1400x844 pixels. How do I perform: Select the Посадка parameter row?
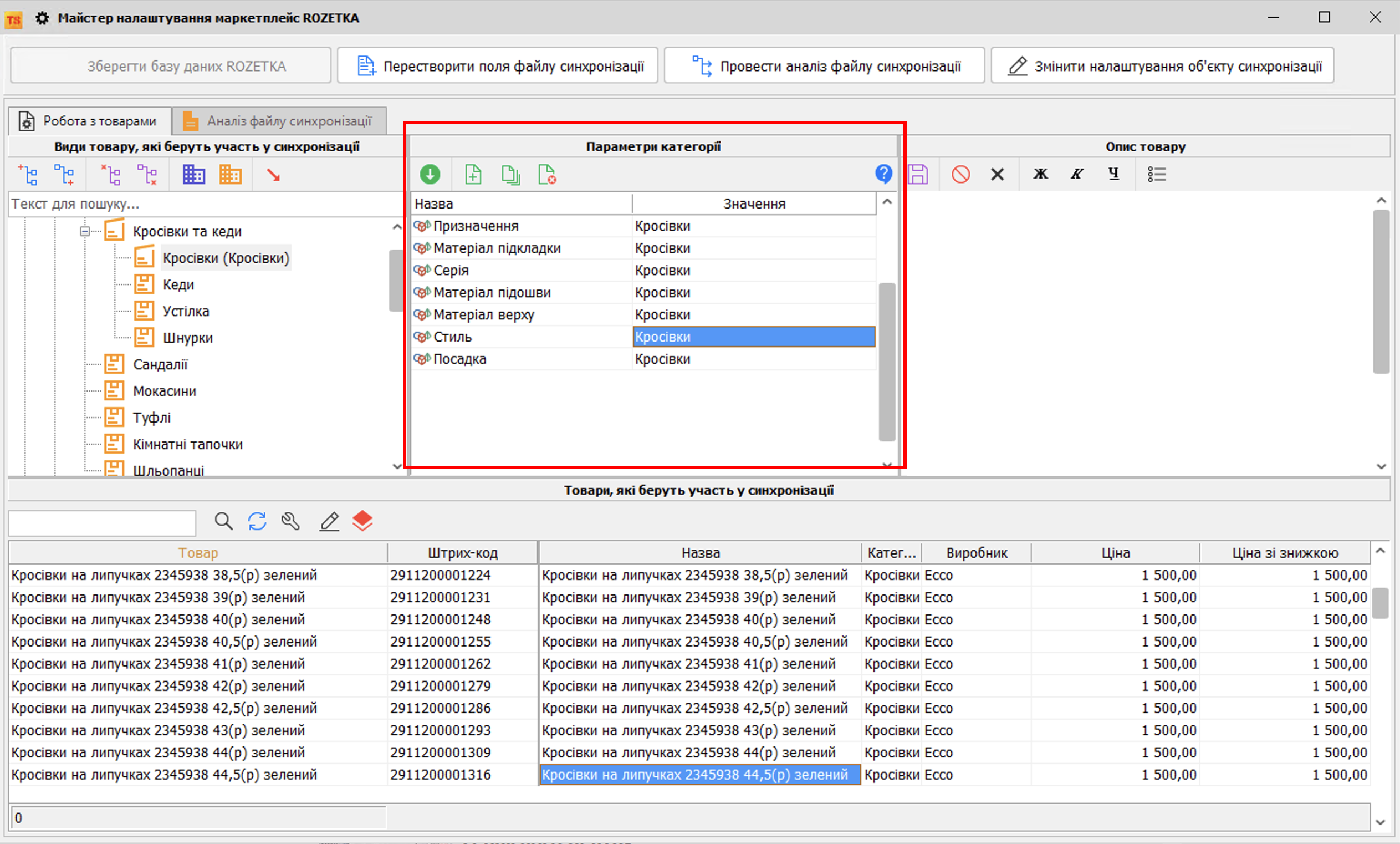644,359
